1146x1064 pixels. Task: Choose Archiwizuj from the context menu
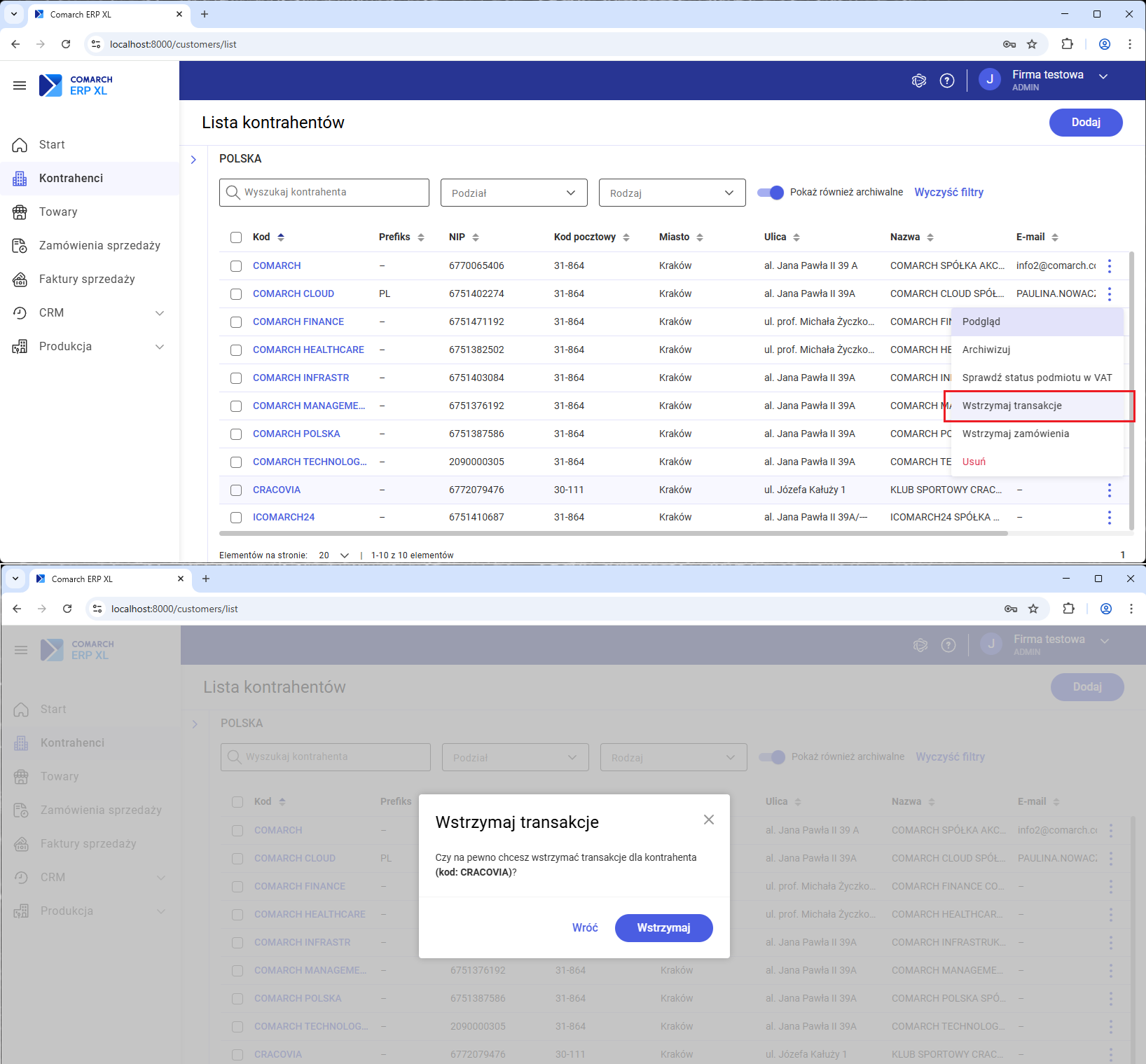tap(986, 350)
